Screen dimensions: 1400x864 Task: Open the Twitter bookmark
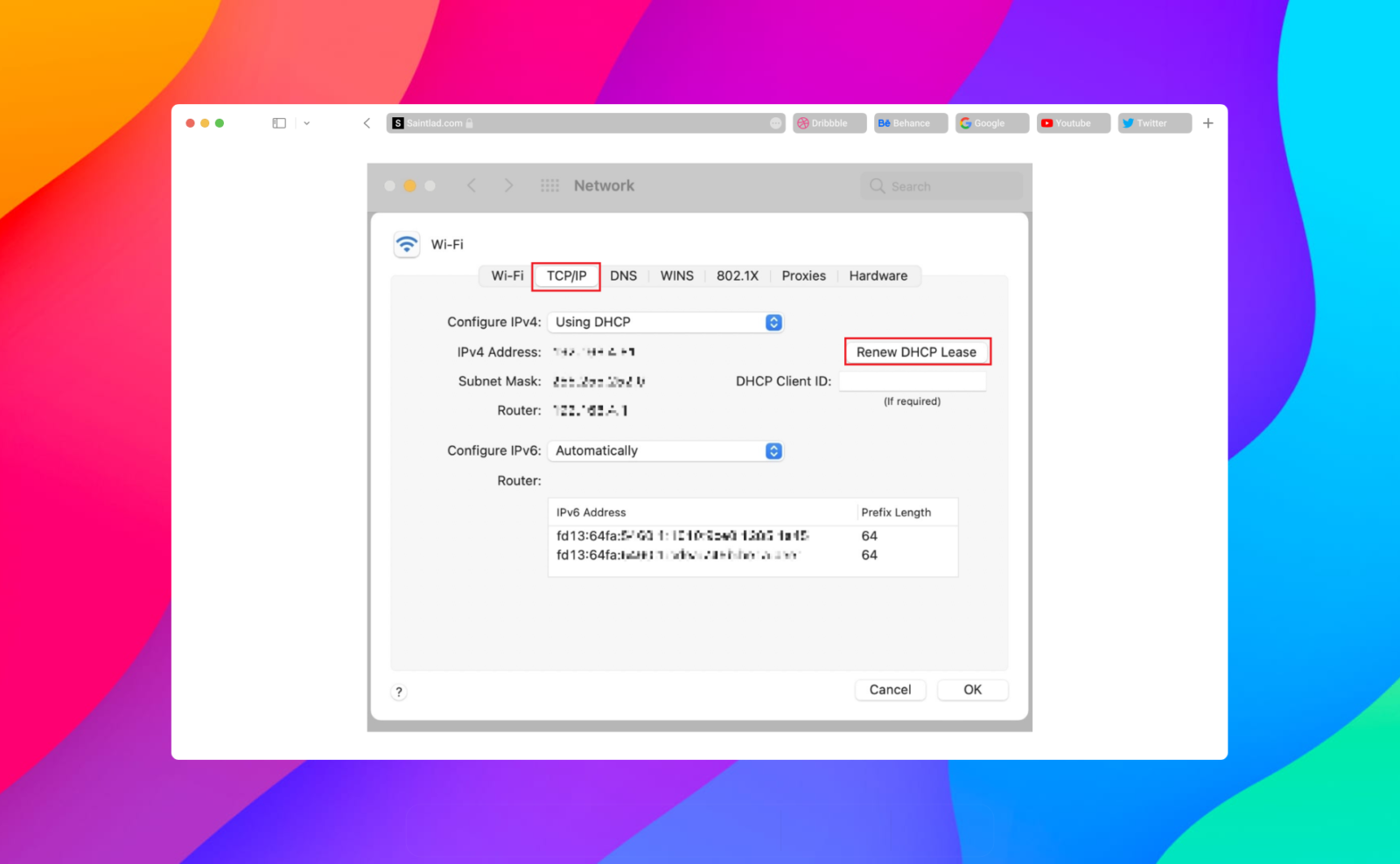click(1153, 122)
